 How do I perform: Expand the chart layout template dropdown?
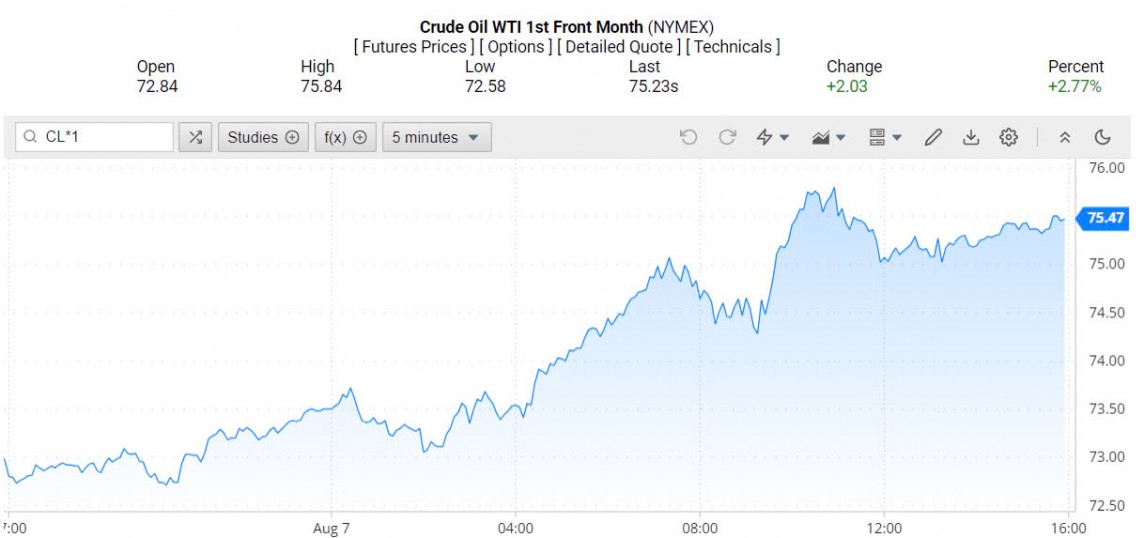pos(885,137)
